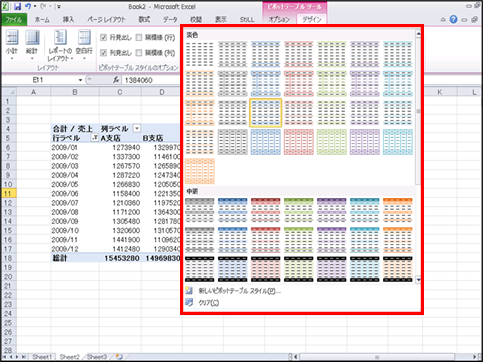
Task: Click the undo icon in title bar
Action: pos(28,6)
